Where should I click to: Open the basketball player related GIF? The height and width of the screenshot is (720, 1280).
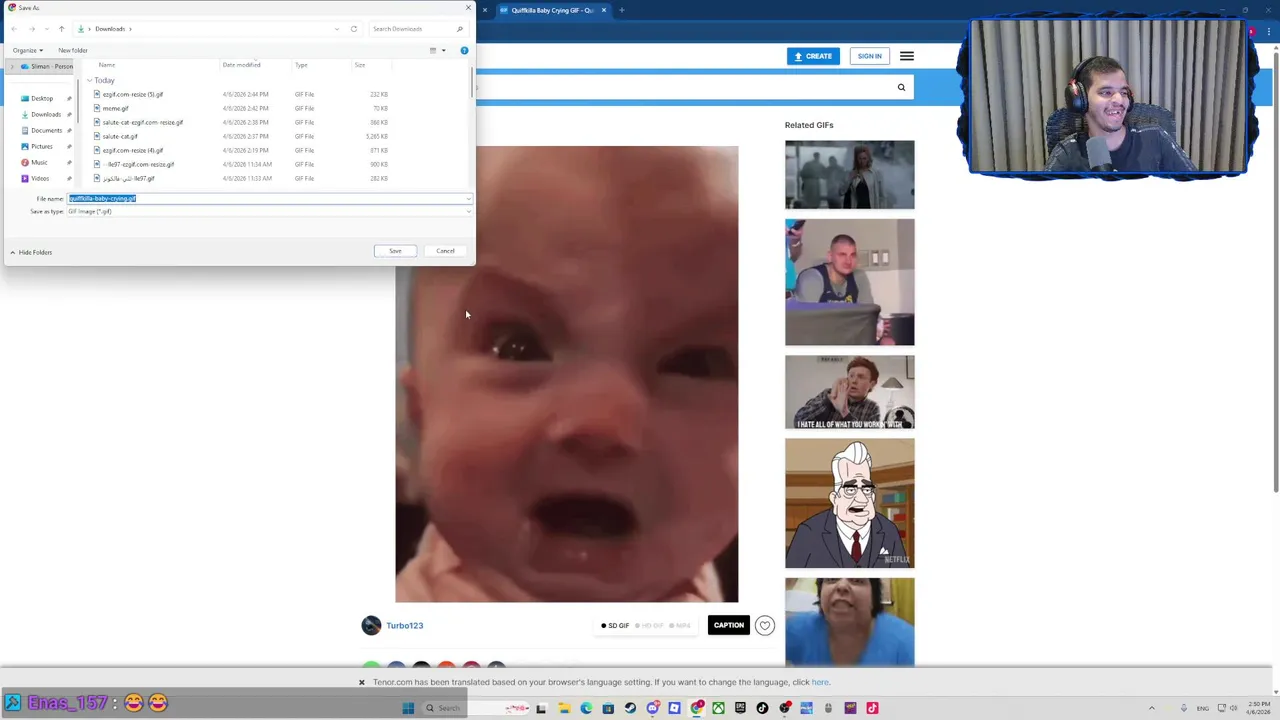pyautogui.click(x=849, y=282)
